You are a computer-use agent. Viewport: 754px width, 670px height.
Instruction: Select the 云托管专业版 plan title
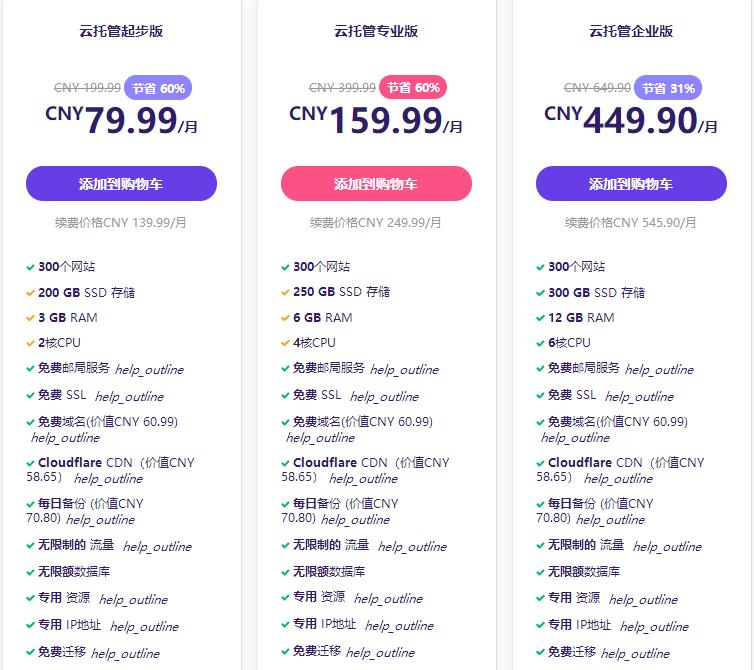click(x=376, y=31)
